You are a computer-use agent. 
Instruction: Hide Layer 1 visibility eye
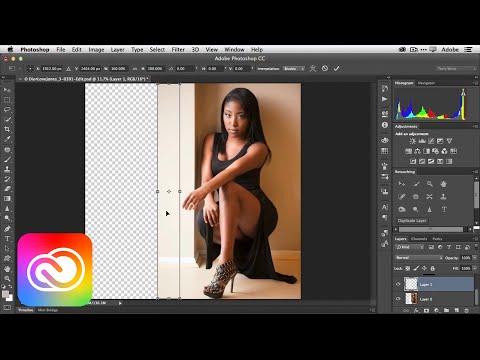(x=398, y=284)
